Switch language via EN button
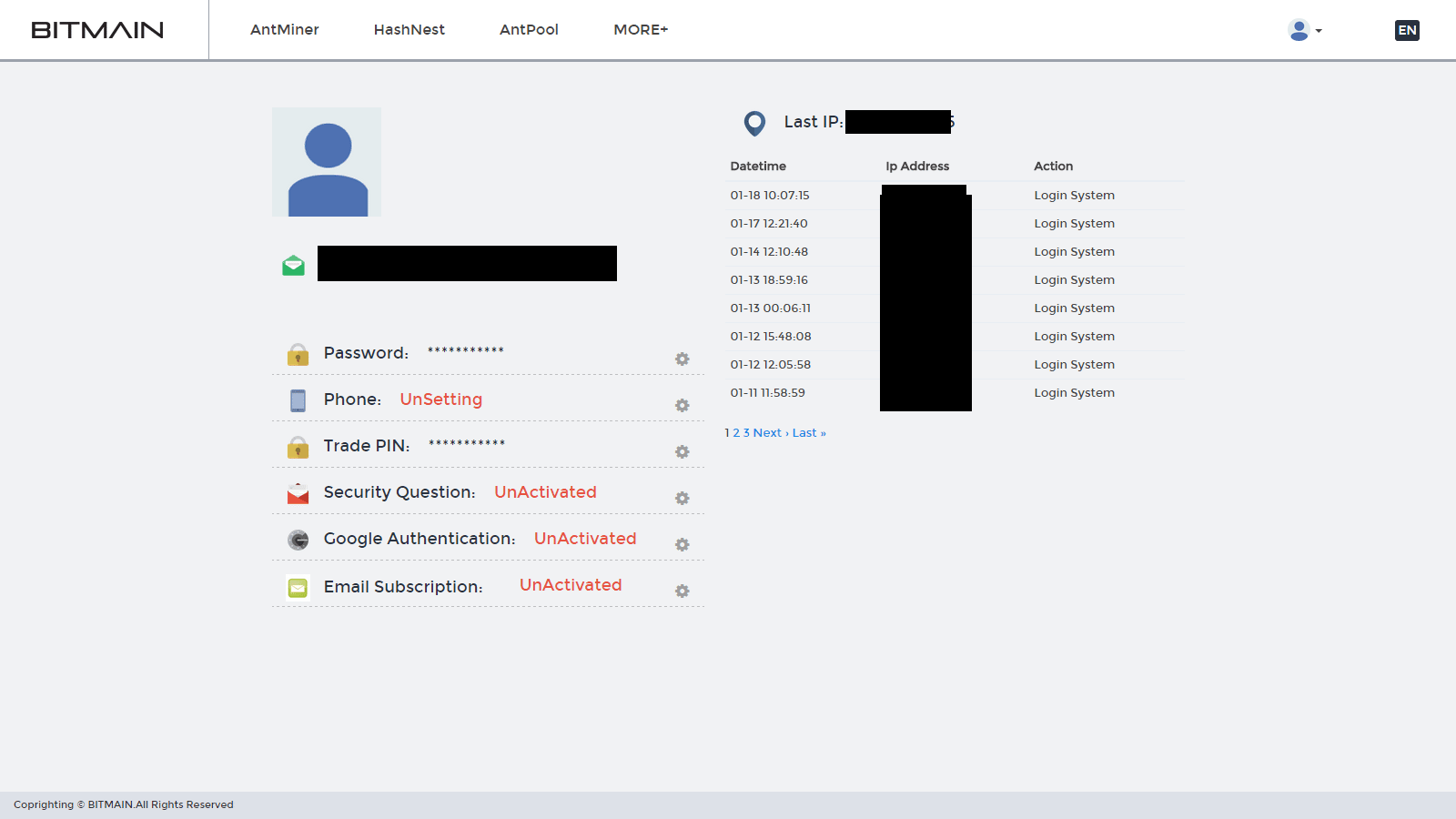The height and width of the screenshot is (819, 1456). click(x=1407, y=30)
